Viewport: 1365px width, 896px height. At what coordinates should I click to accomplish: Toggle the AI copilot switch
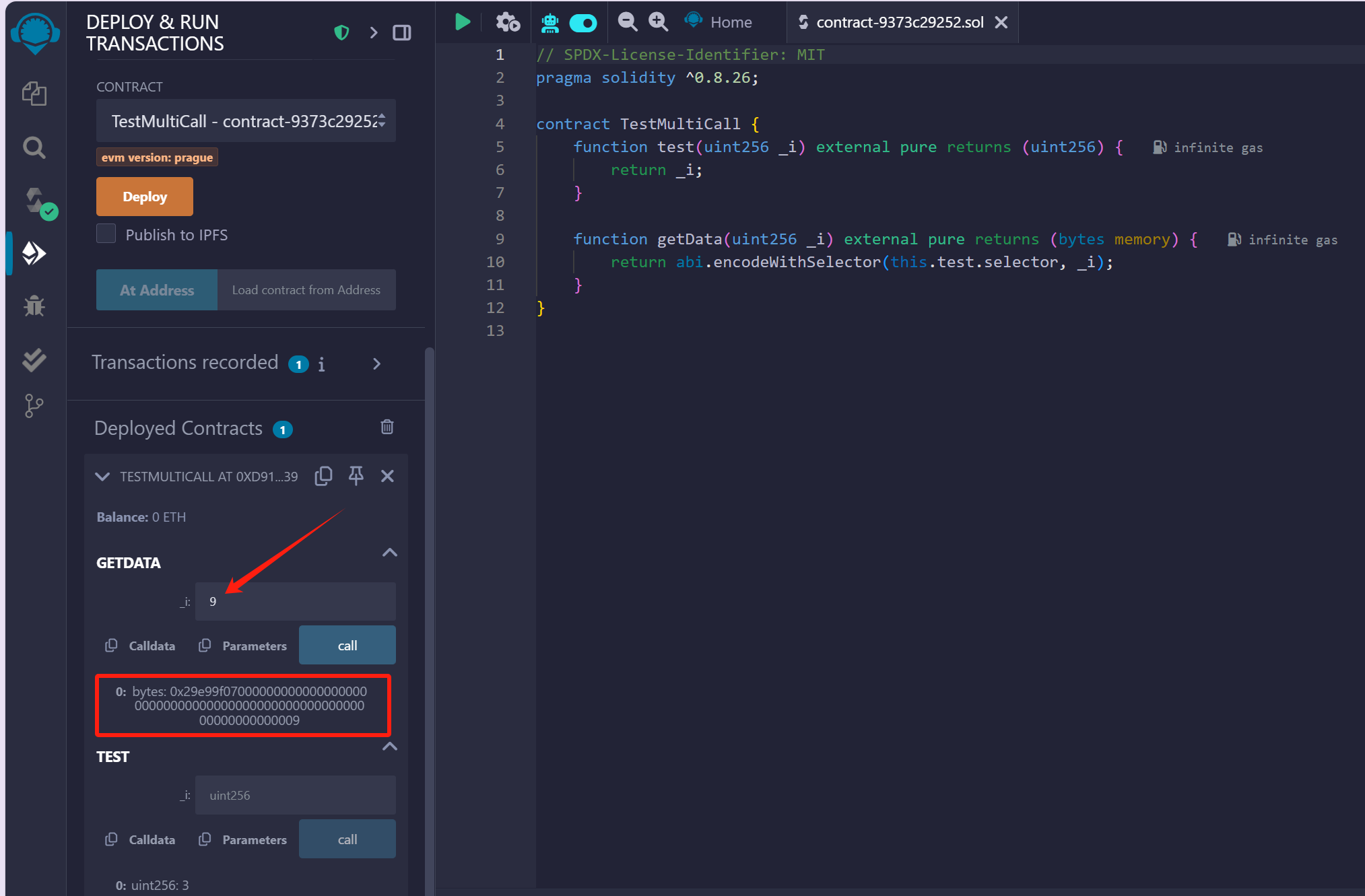point(583,24)
